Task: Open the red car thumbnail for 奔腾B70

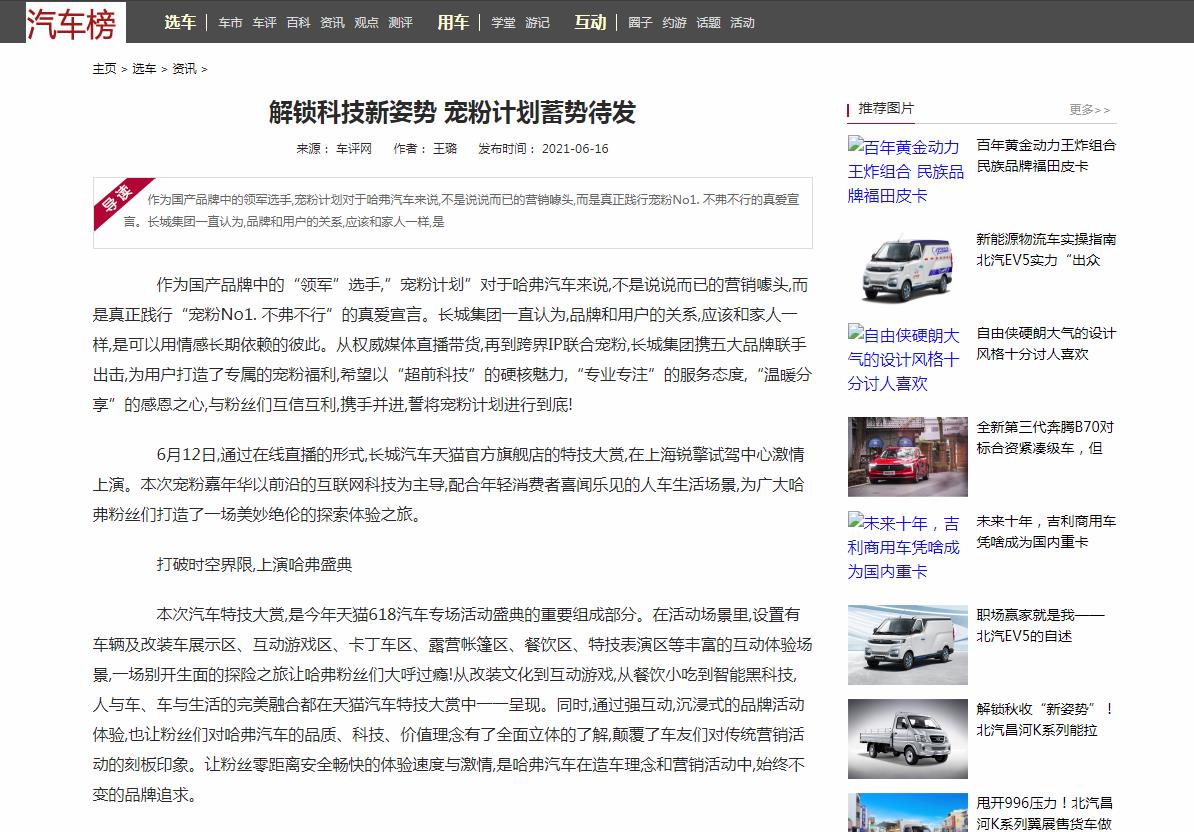Action: (908, 457)
